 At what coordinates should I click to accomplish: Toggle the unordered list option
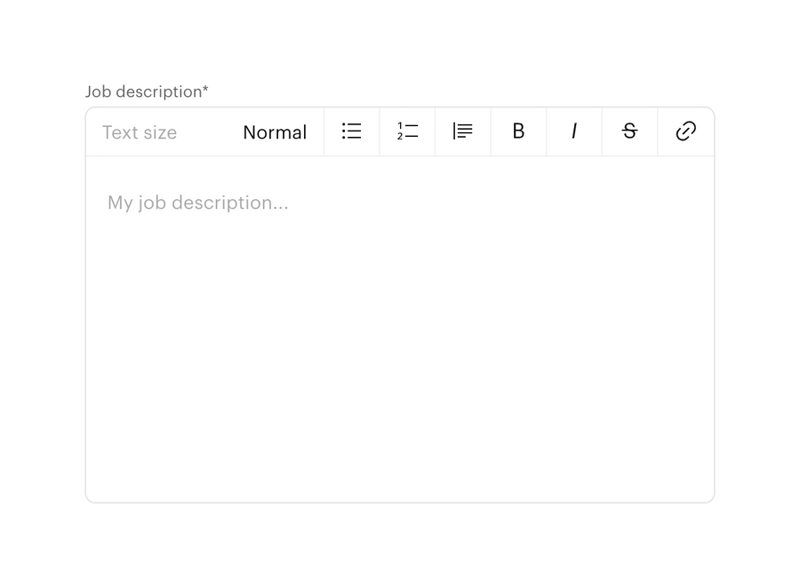(x=351, y=131)
